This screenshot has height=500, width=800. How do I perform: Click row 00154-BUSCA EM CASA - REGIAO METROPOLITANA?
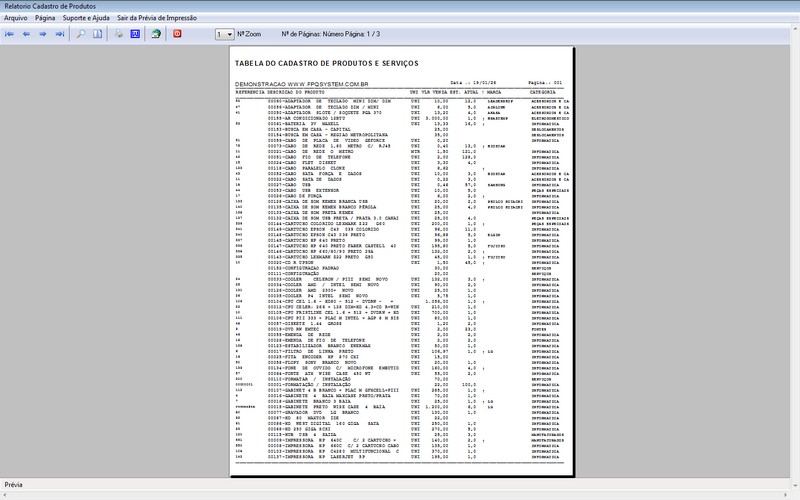pyautogui.click(x=402, y=135)
